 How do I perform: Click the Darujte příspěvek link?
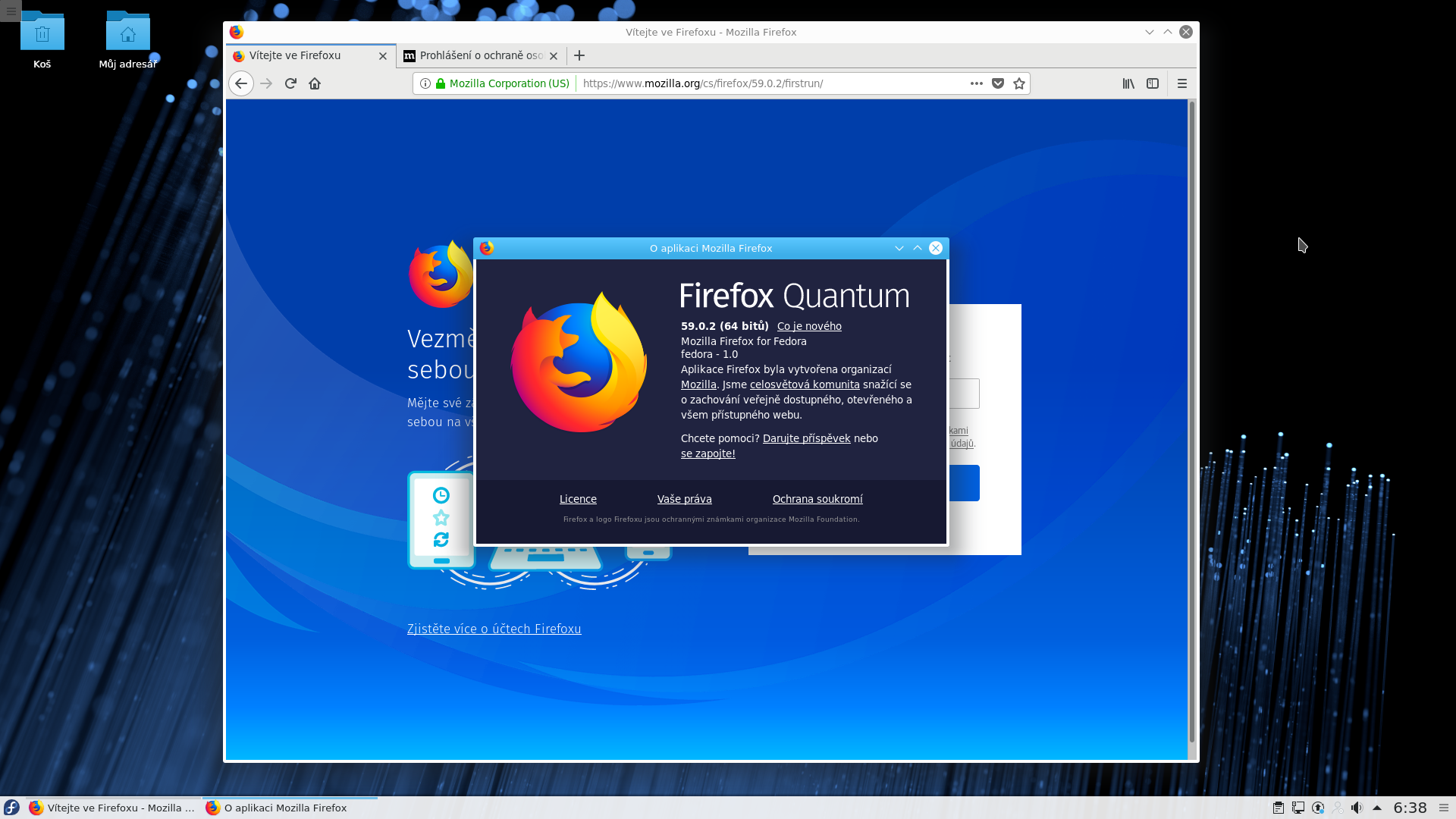coord(807,438)
